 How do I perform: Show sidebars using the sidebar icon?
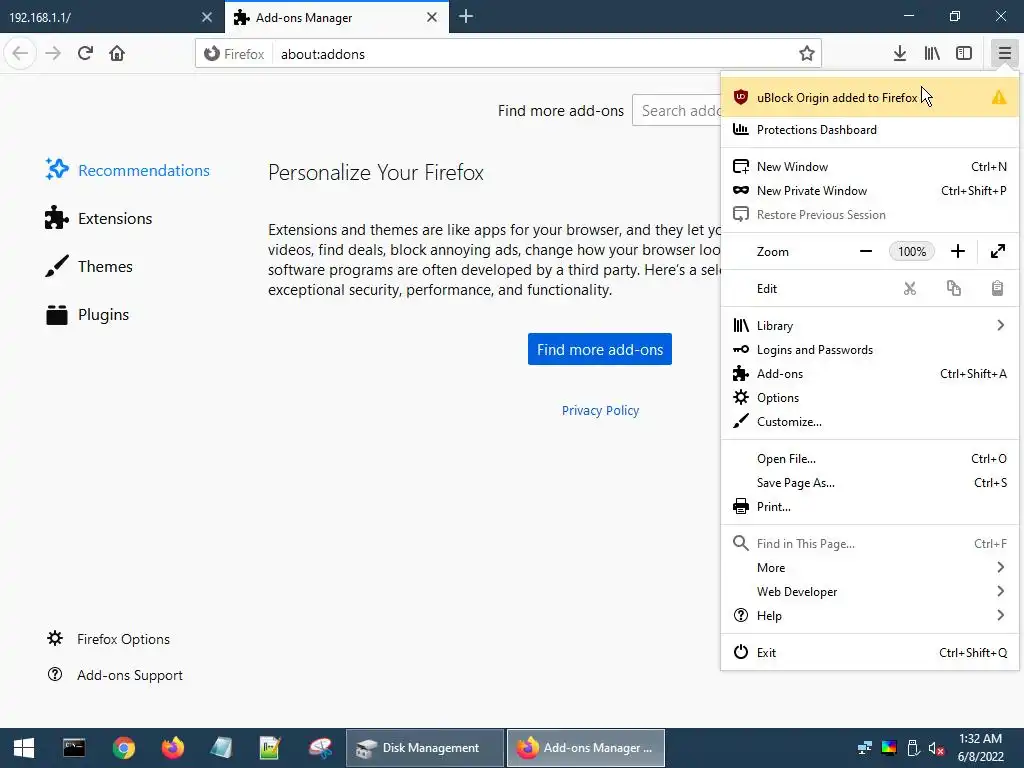(x=964, y=54)
